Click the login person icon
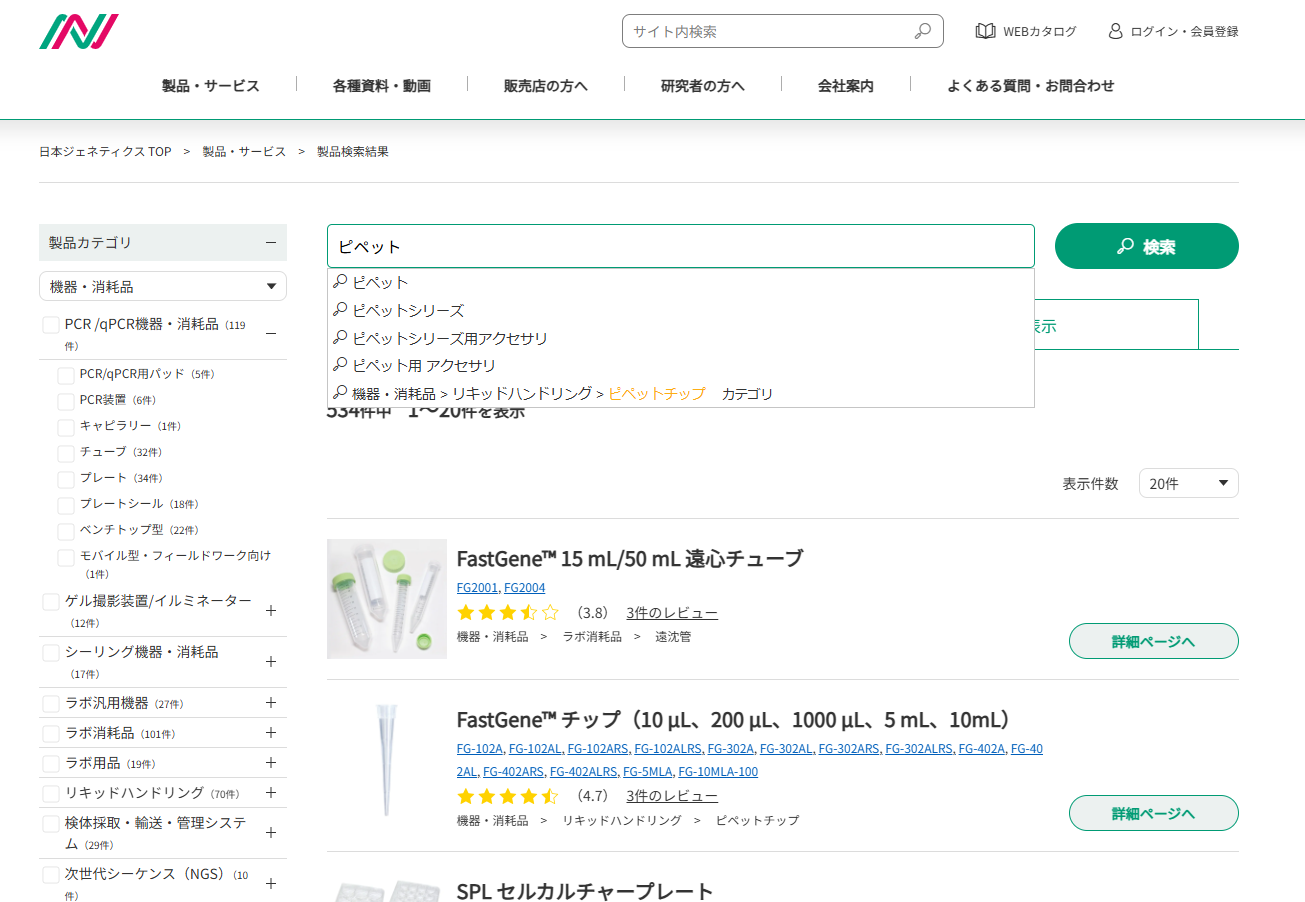The height and width of the screenshot is (902, 1305). click(1115, 31)
